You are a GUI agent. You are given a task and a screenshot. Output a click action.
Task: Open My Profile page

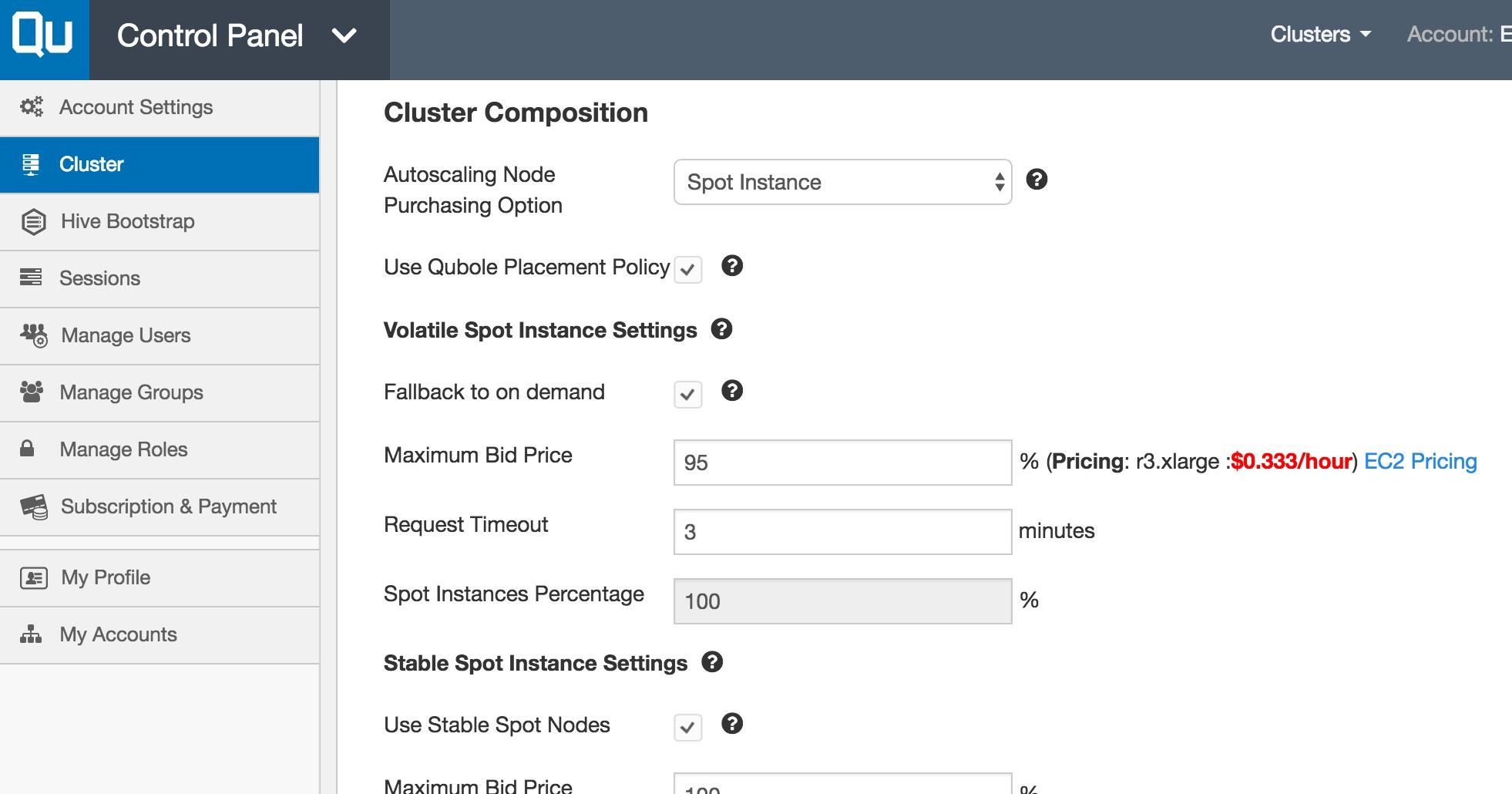[x=160, y=577]
